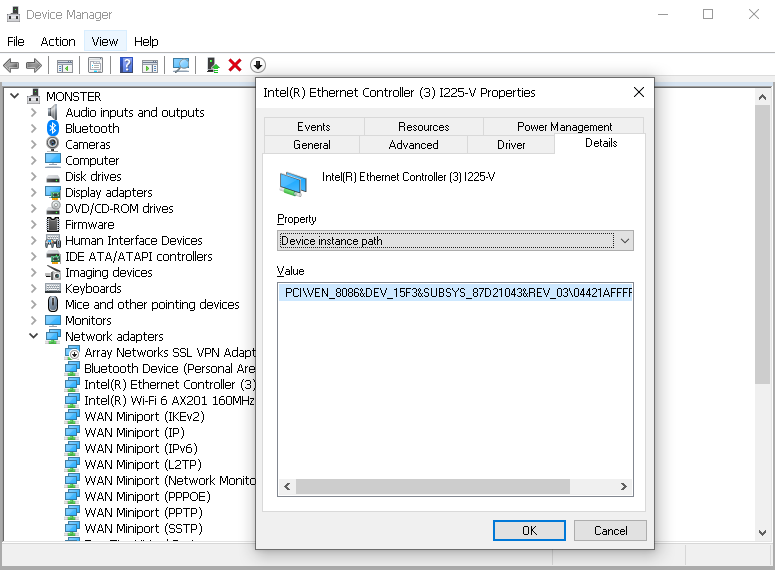The width and height of the screenshot is (775, 570).
Task: Open the File menu
Action: 16,42
